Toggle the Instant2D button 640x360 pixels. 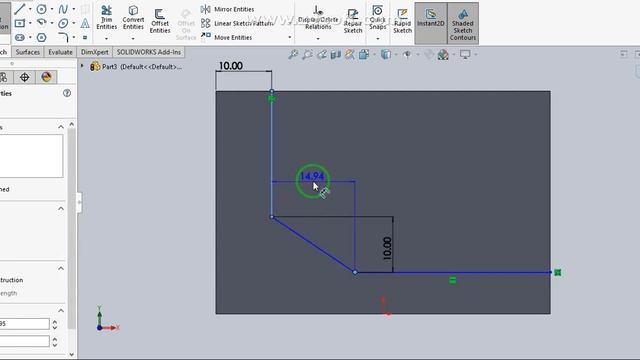pyautogui.click(x=431, y=23)
